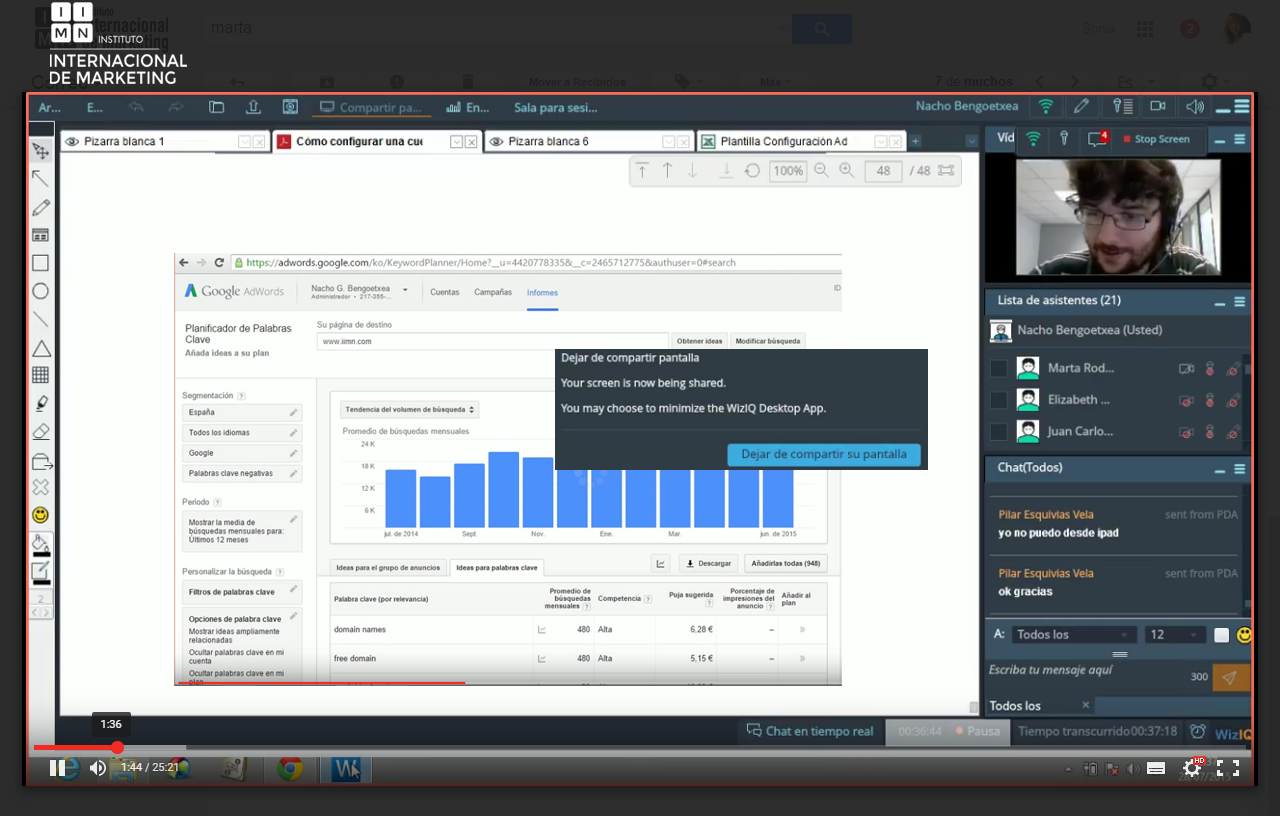
Task: Select the pencil drawing tool
Action: point(41,207)
